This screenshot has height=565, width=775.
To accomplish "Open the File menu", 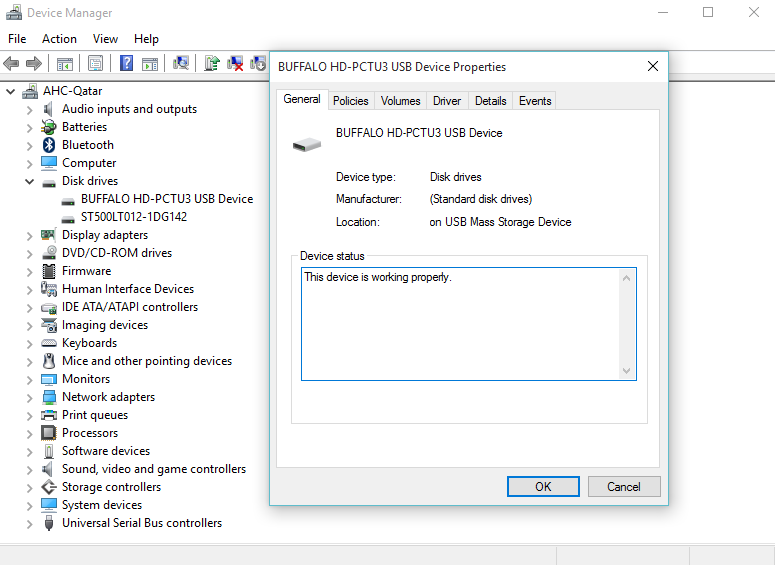I will 17,39.
